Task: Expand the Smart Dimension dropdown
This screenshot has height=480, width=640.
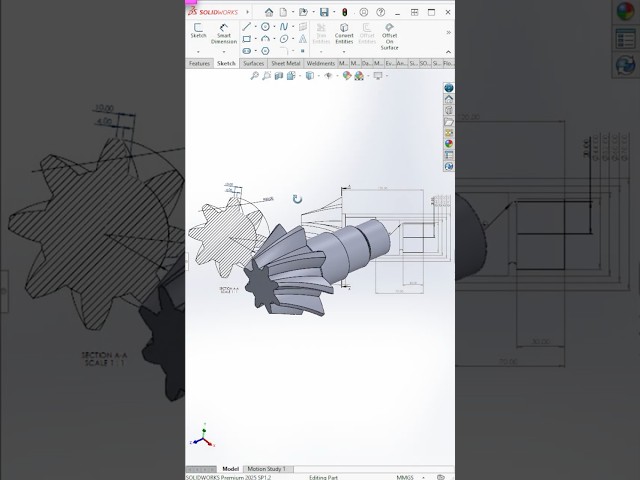Action: point(224,52)
